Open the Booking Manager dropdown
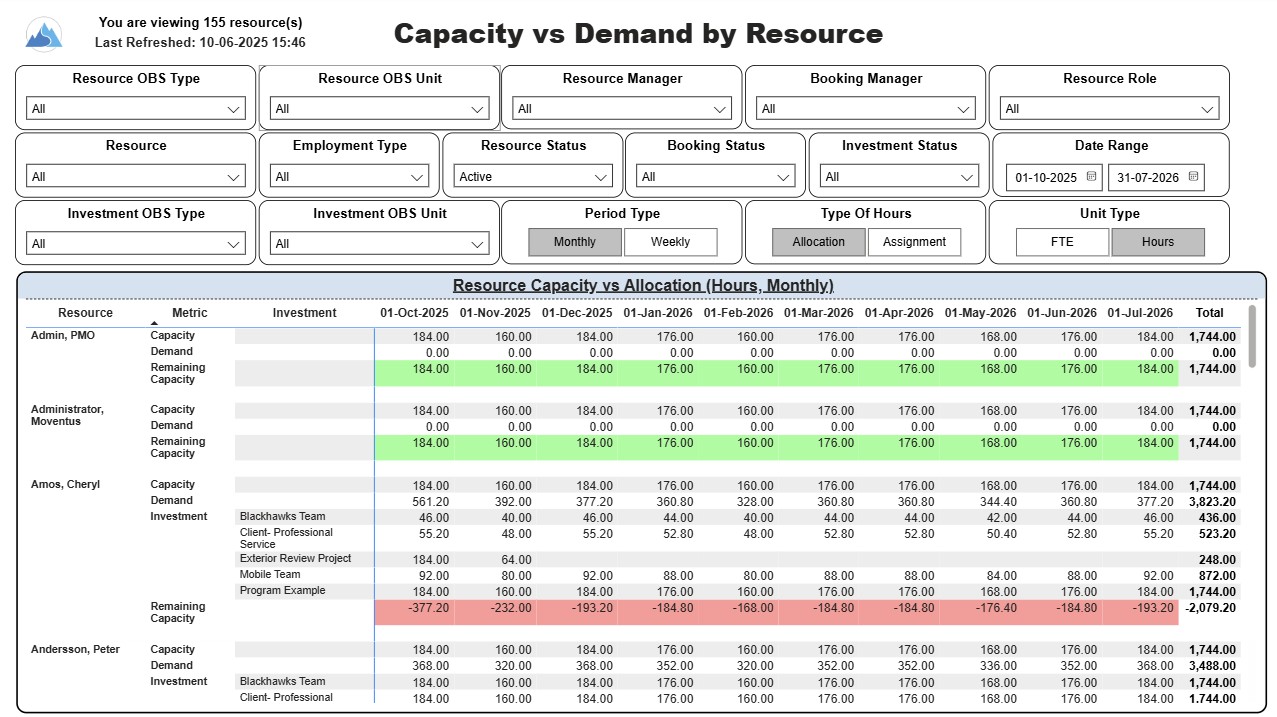Screen dimensions: 1277x717 click(x=864, y=109)
